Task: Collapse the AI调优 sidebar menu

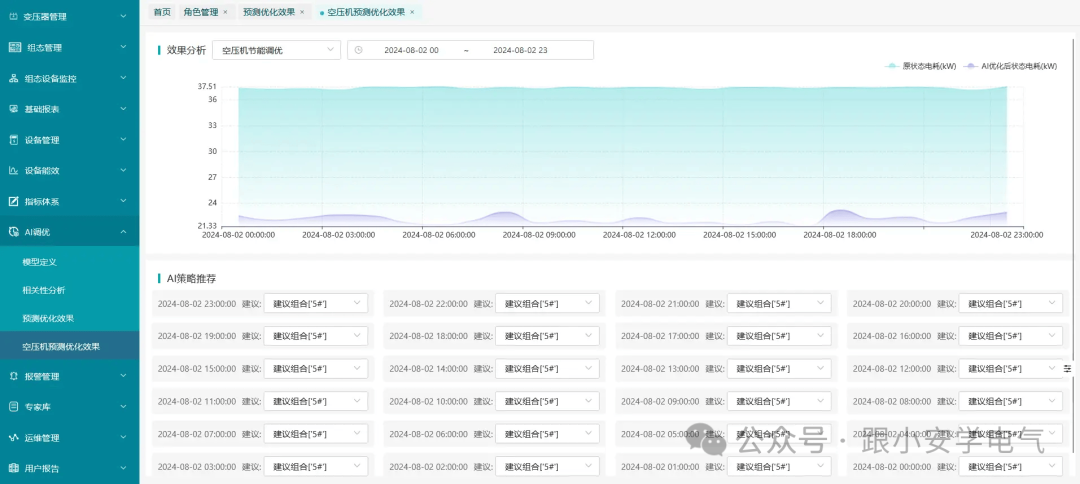Action: tap(123, 232)
